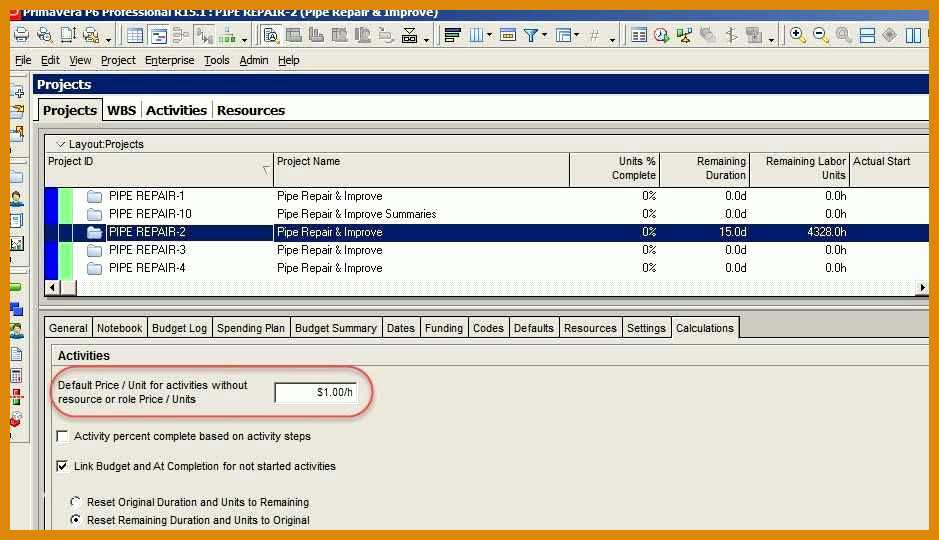Show the Activity Table layout icon

(135, 35)
